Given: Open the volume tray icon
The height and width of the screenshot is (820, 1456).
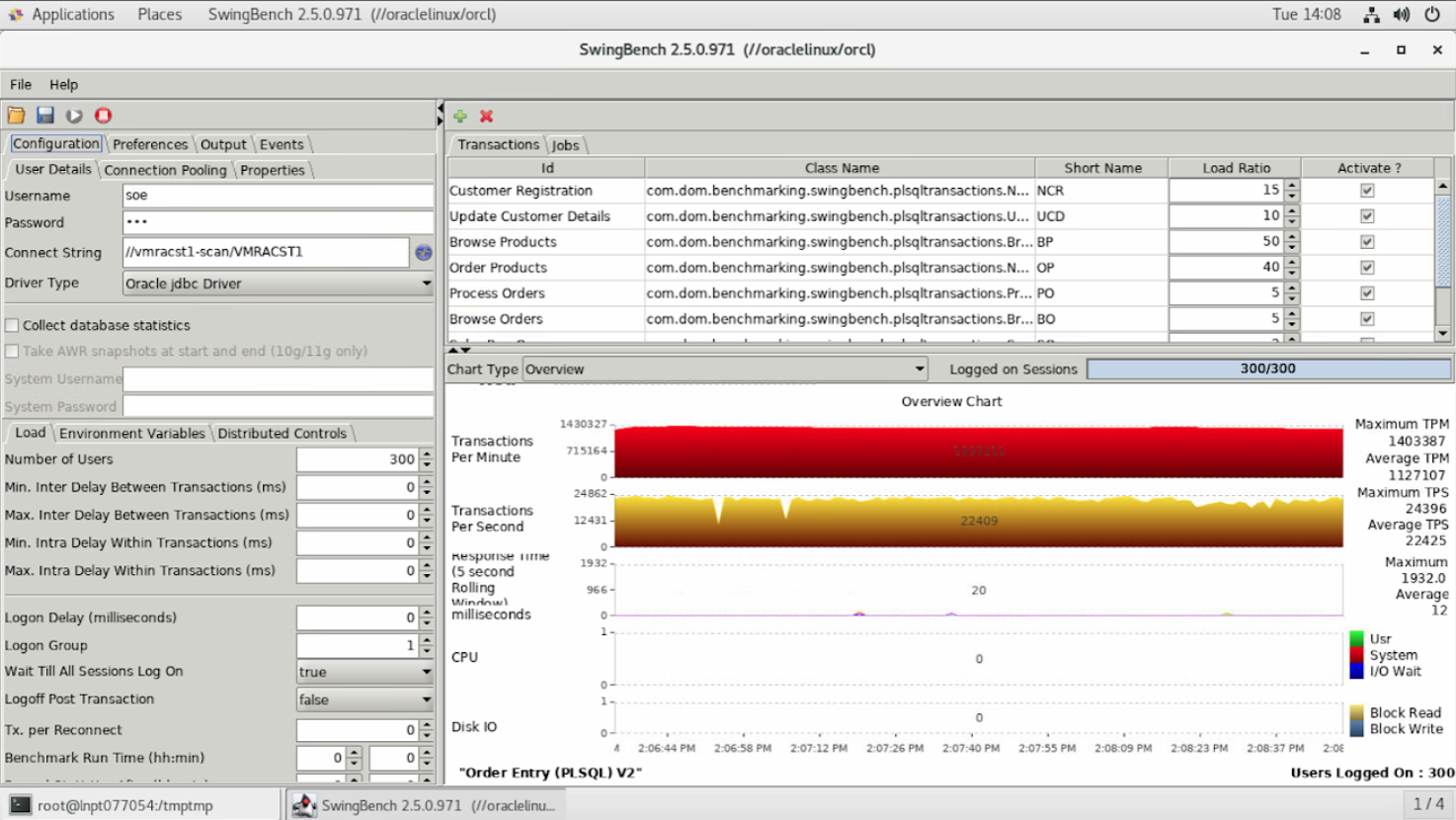Looking at the screenshot, I should click(x=1402, y=14).
